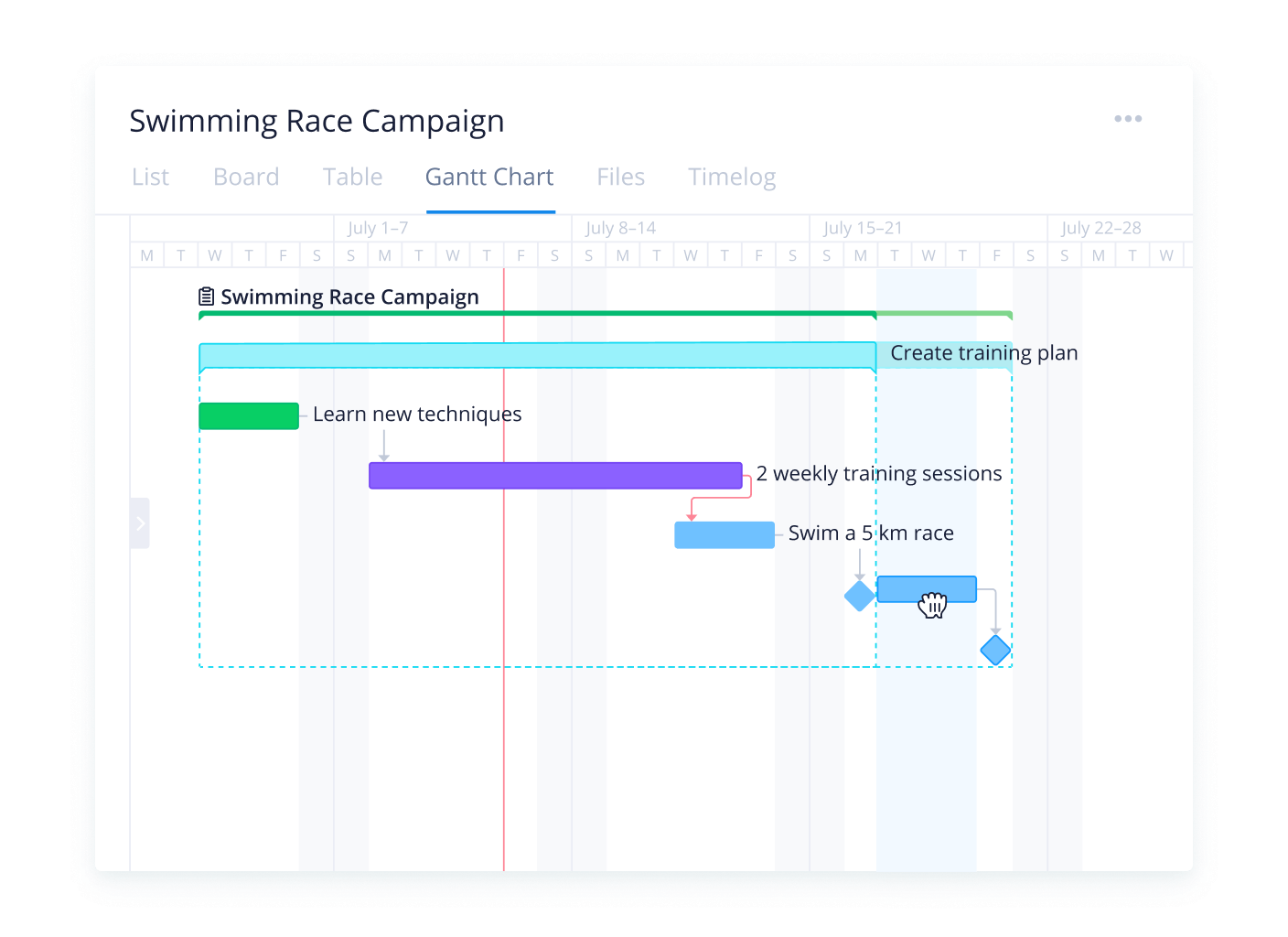Screen dimensions: 1288x937
Task: Select the purple weekly training sessions bar
Action: pos(555,476)
